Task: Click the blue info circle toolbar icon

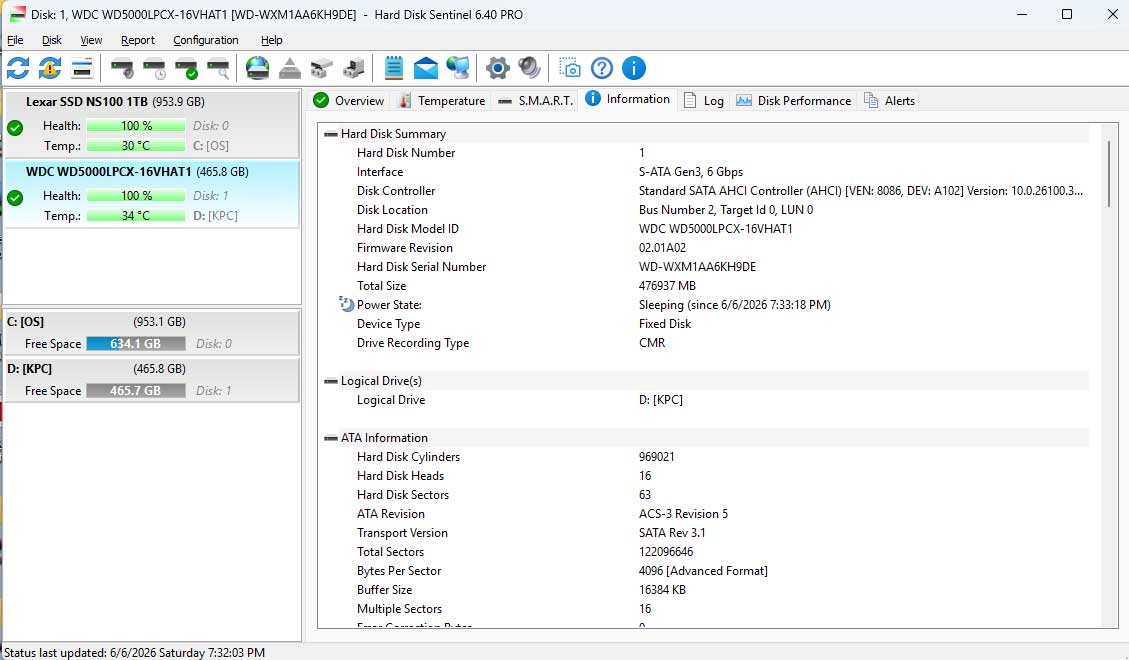Action: click(634, 68)
